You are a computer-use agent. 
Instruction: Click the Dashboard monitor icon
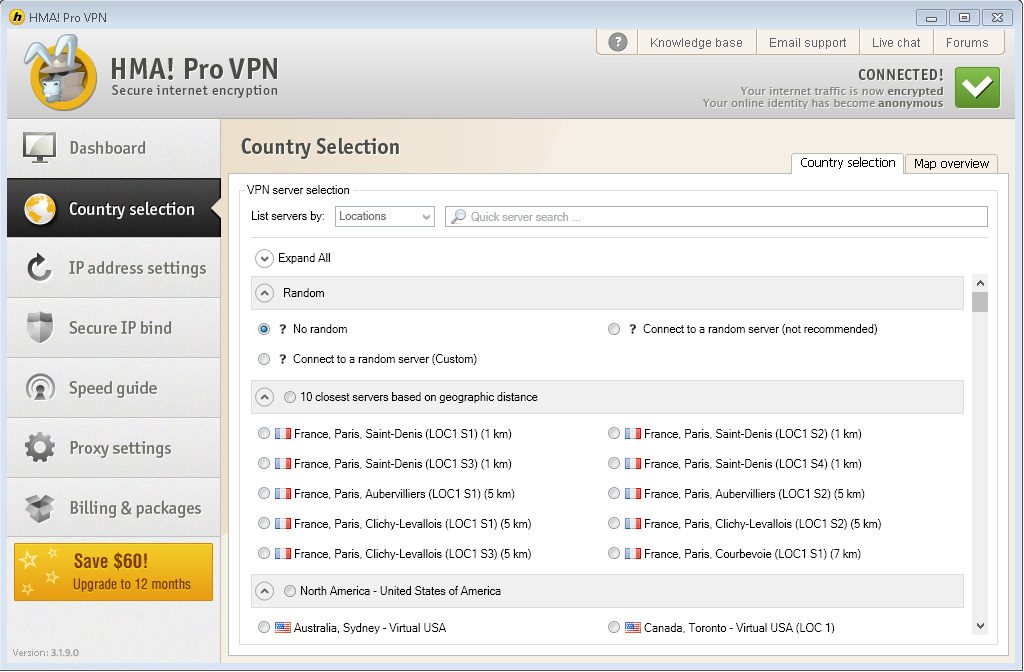[39, 148]
